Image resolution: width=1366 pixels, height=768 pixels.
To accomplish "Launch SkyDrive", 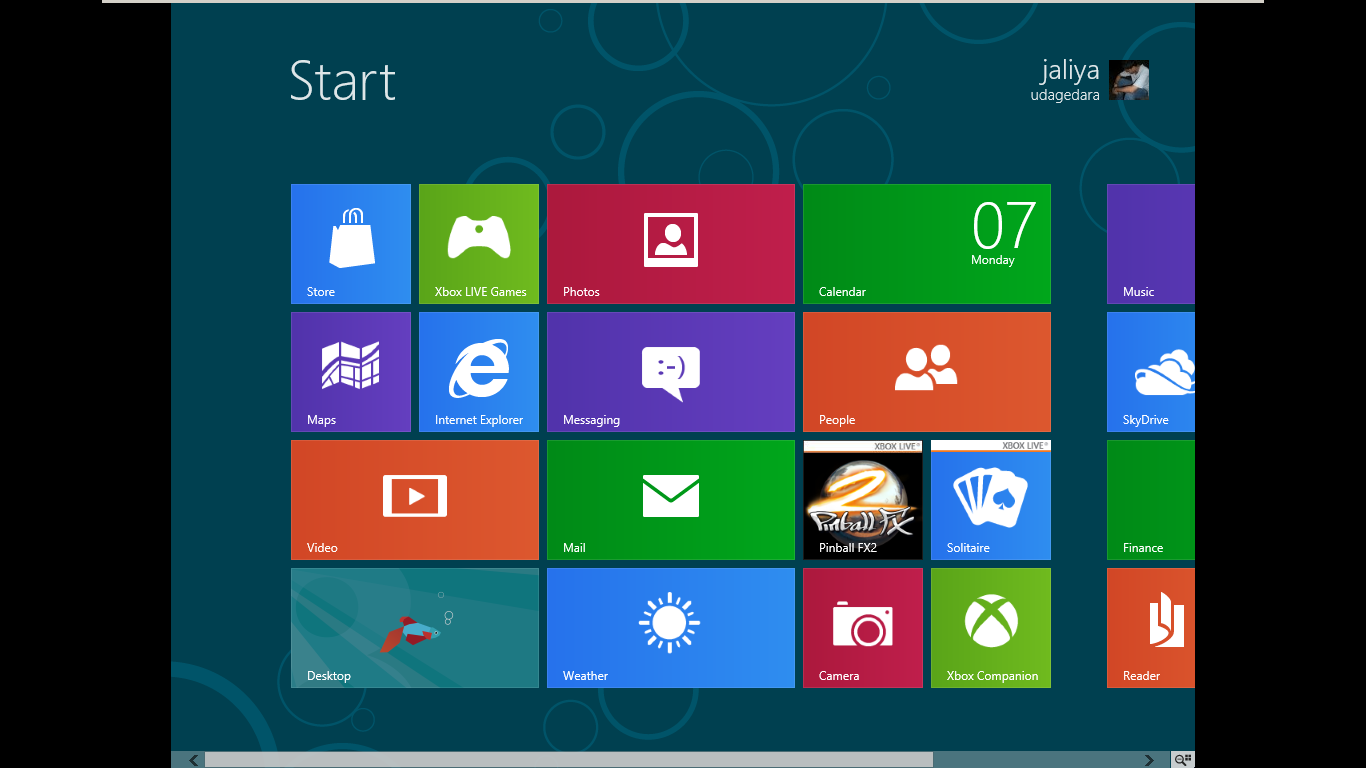I will (1150, 371).
